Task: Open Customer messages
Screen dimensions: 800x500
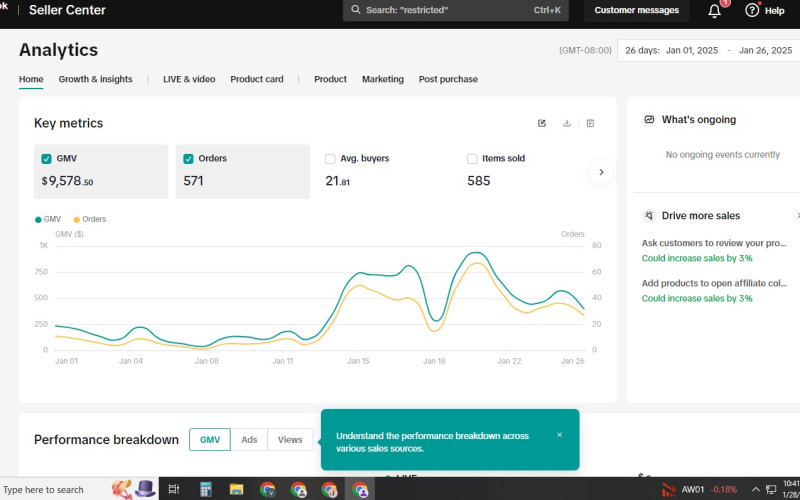Action: click(x=636, y=11)
